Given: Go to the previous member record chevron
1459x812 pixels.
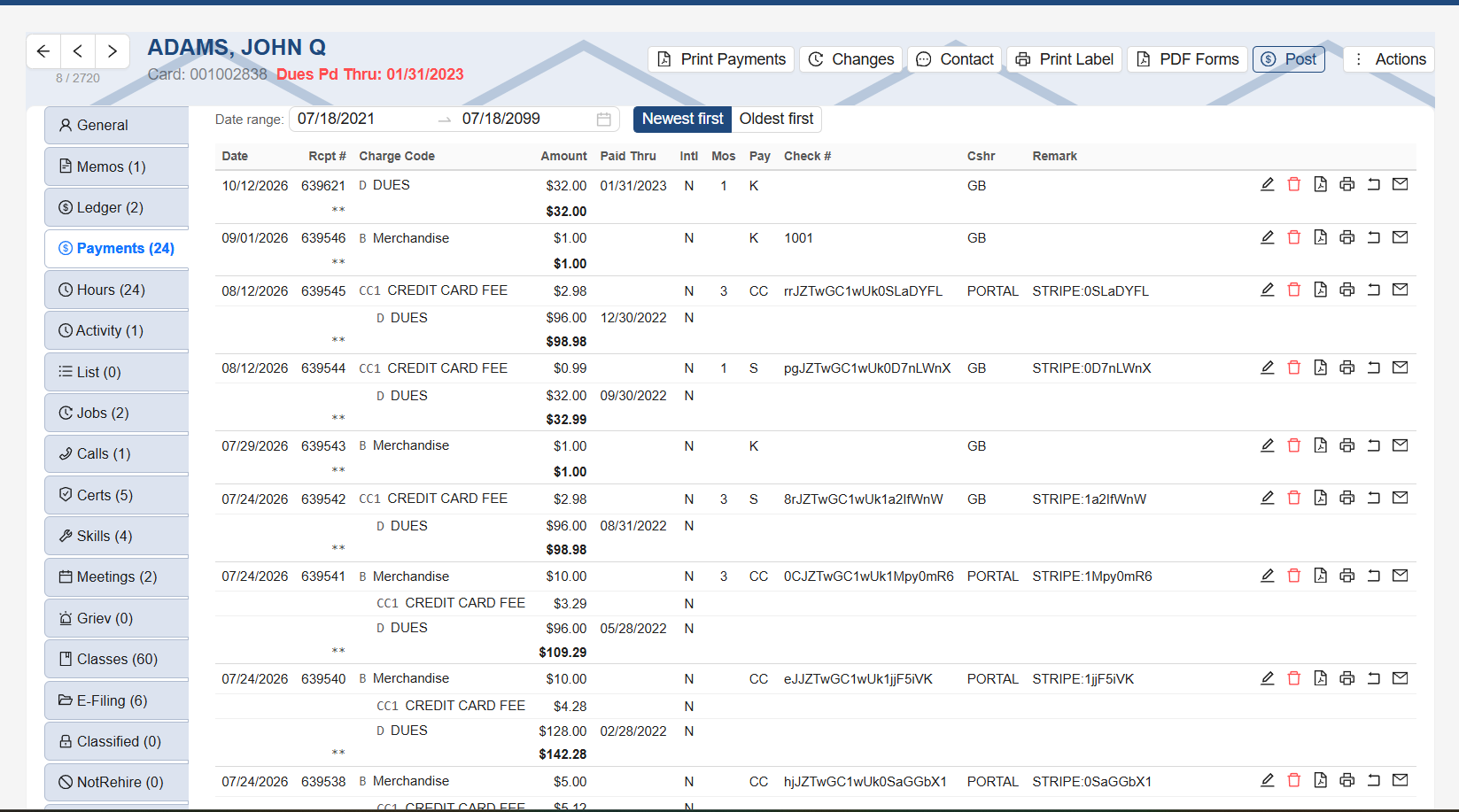Looking at the screenshot, I should pyautogui.click(x=78, y=51).
